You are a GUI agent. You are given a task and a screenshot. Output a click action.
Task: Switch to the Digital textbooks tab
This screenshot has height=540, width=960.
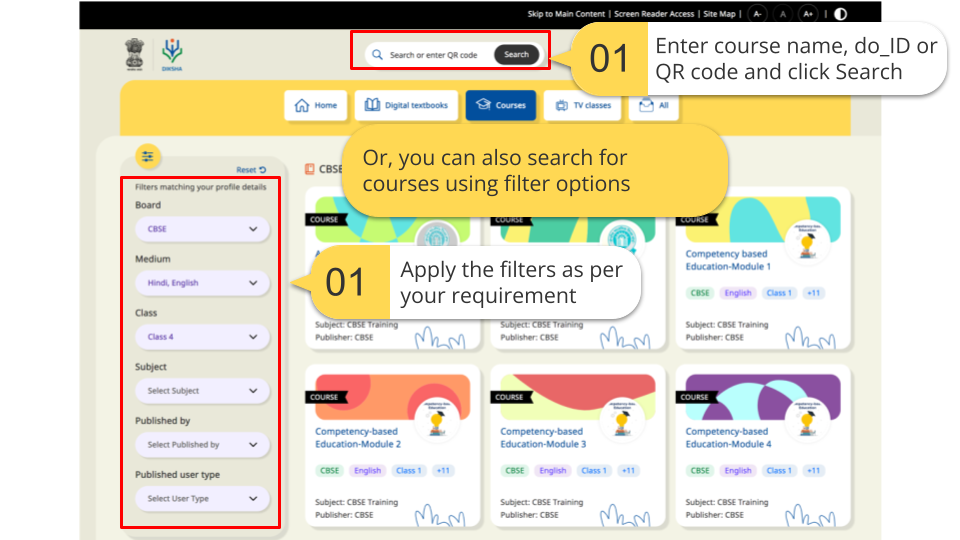pos(406,105)
